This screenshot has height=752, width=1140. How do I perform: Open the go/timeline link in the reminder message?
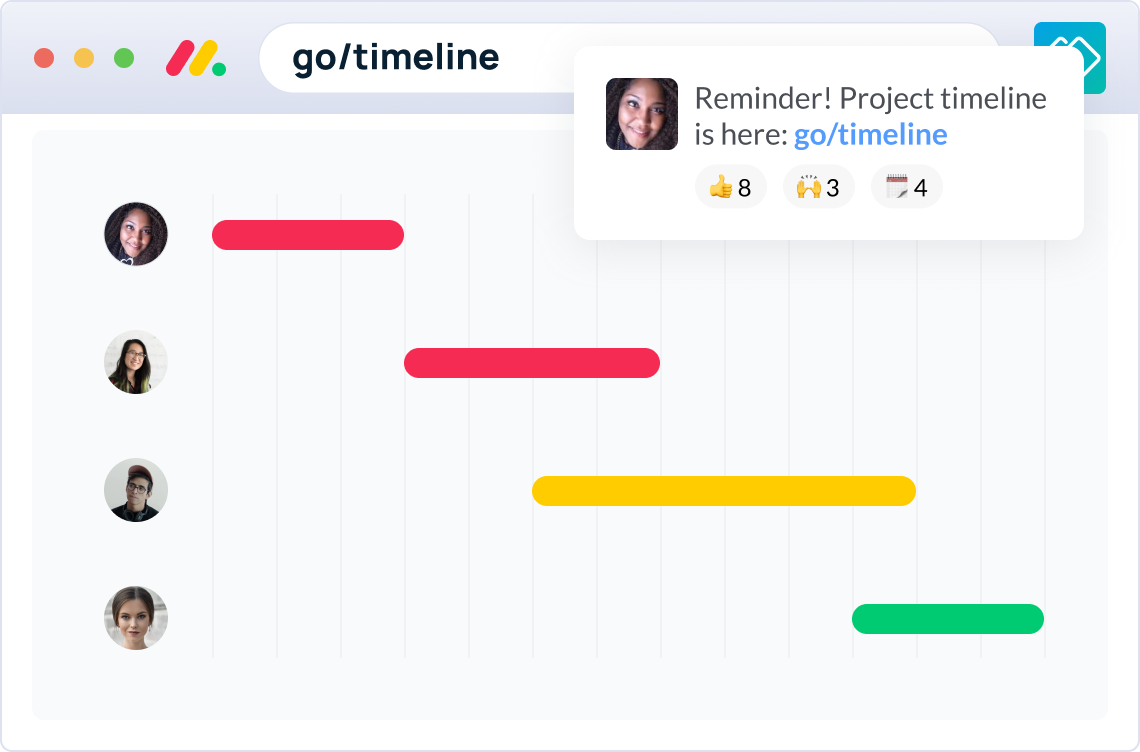pyautogui.click(x=870, y=133)
